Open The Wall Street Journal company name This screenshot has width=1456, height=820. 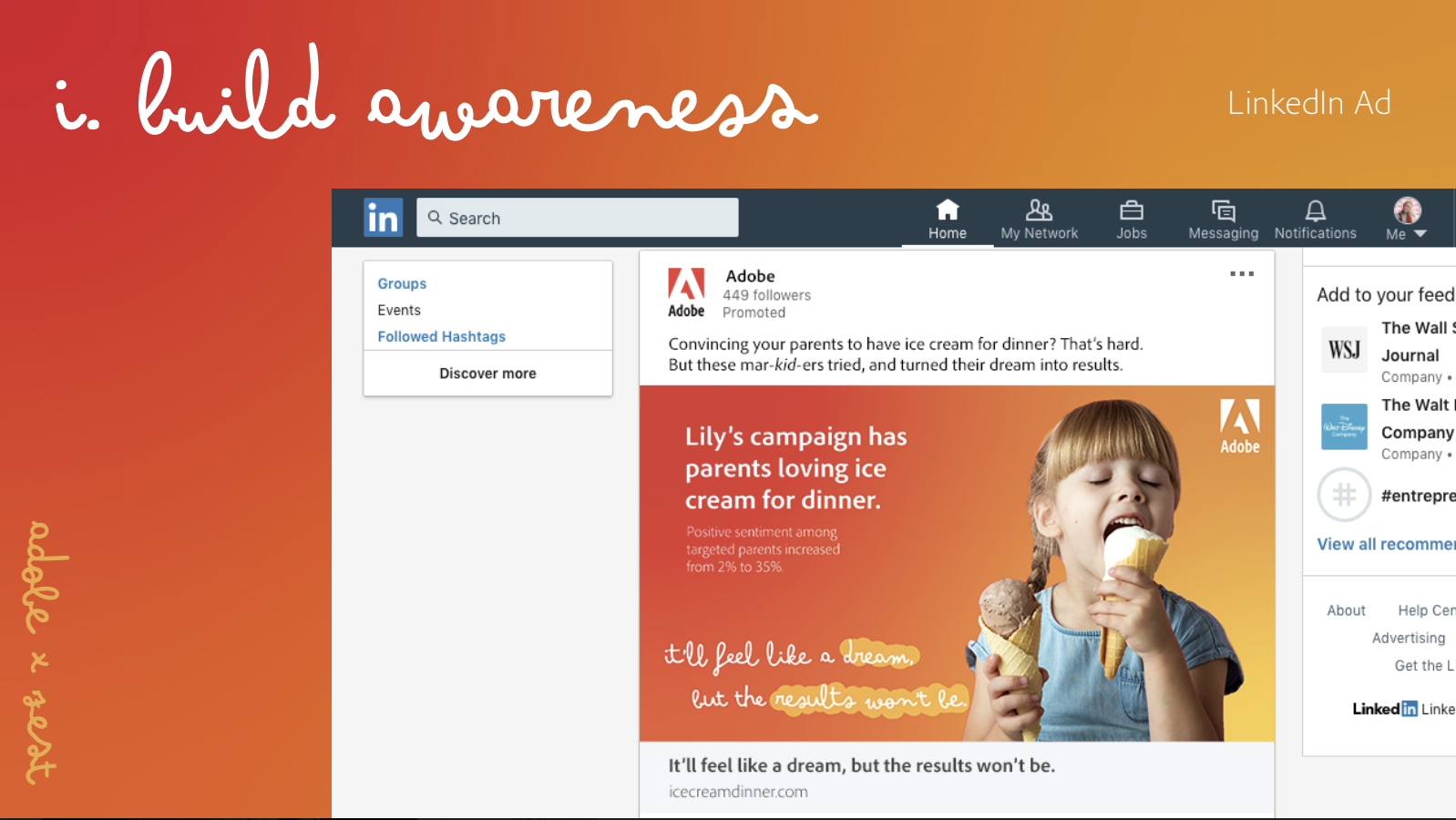click(1419, 342)
